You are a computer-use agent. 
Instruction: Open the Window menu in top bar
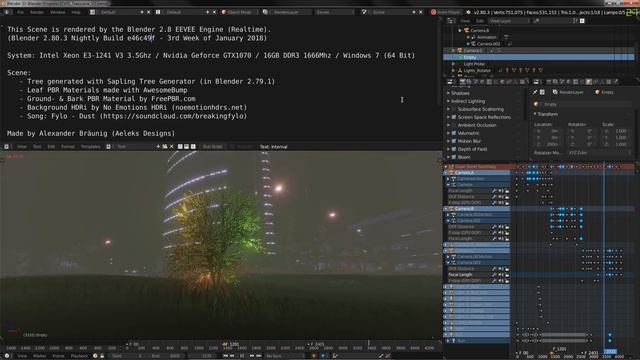[58, 12]
